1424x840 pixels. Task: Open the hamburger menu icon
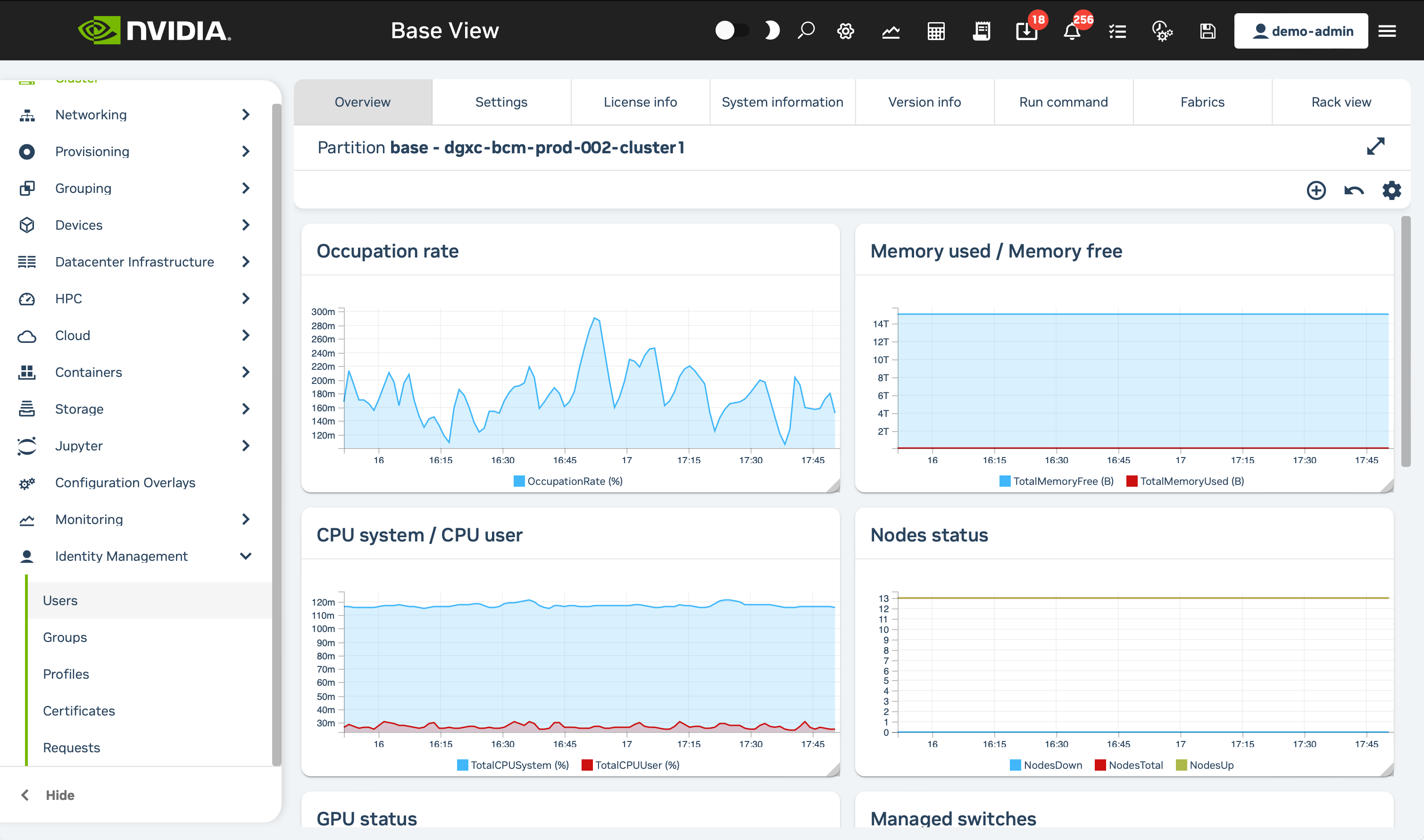(1387, 31)
